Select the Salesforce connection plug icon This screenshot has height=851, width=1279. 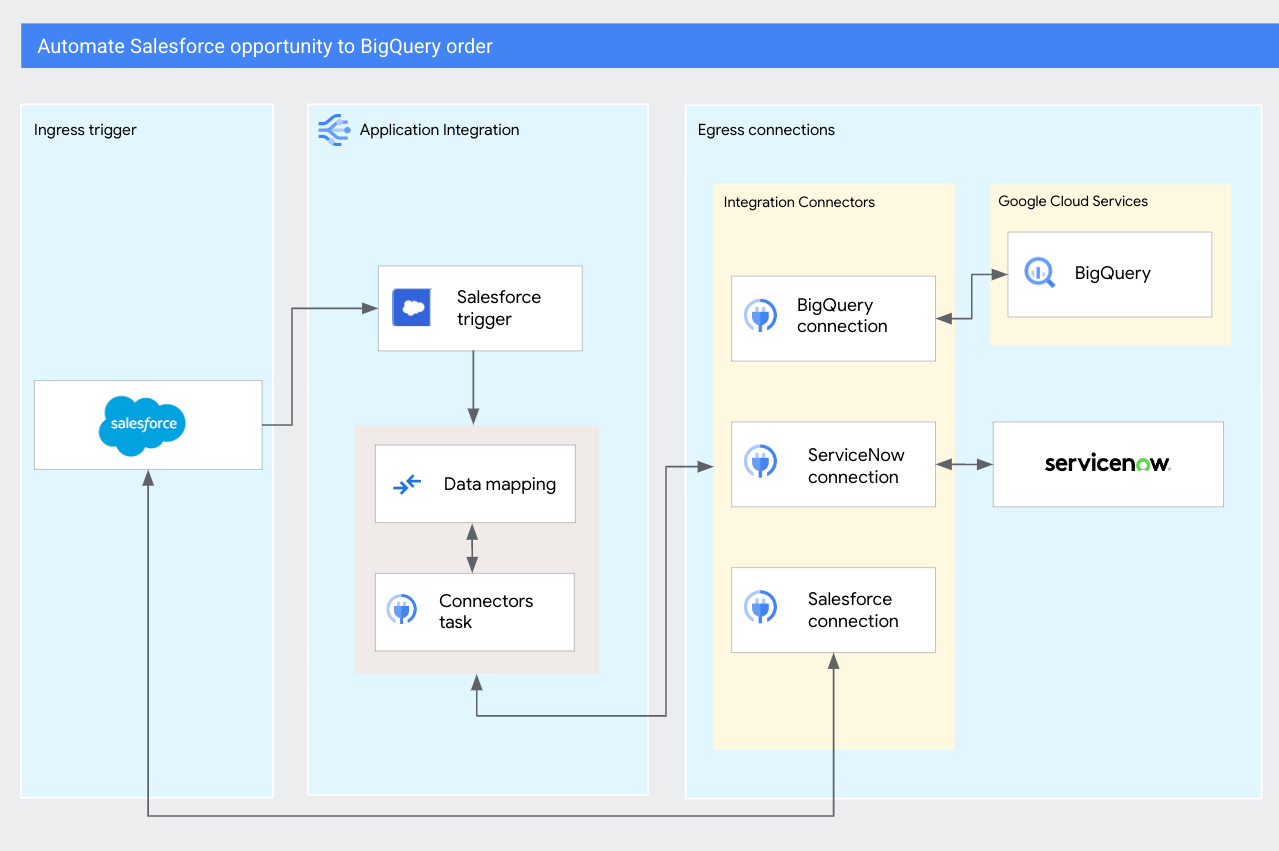(763, 609)
